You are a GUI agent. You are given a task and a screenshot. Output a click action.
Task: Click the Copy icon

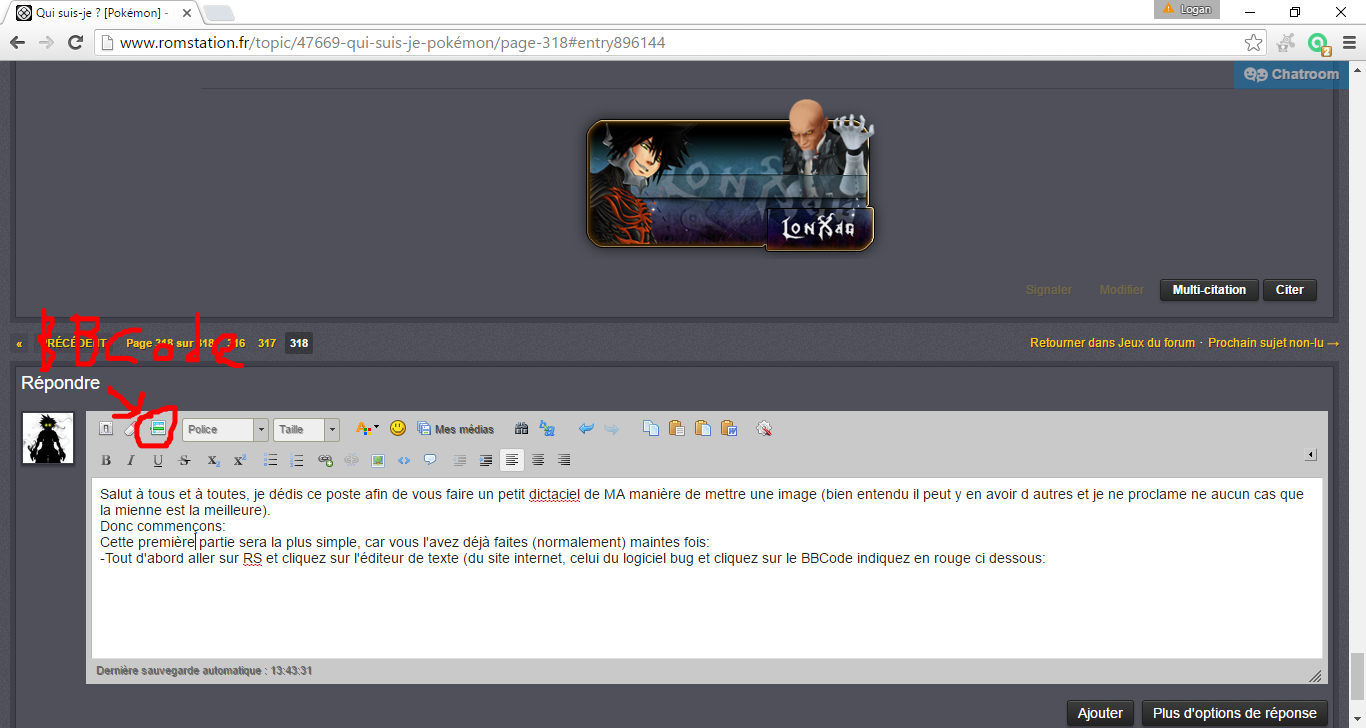[651, 429]
